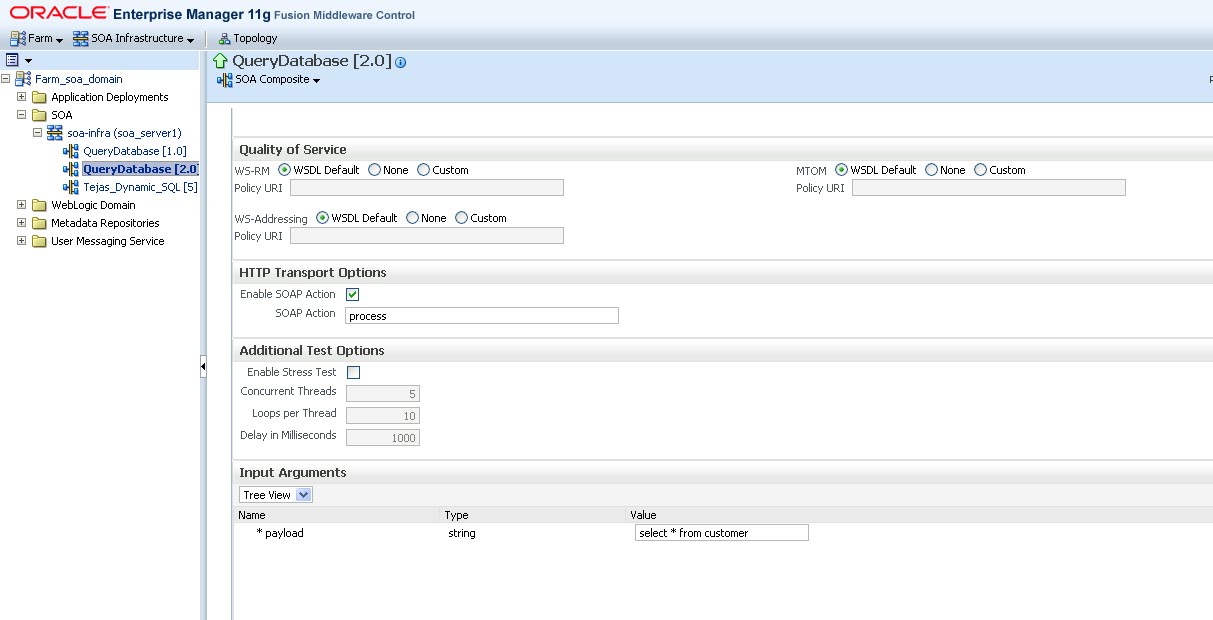Expand the WebLogic Domain node
Screen dimensions: 1213x620
(22, 205)
